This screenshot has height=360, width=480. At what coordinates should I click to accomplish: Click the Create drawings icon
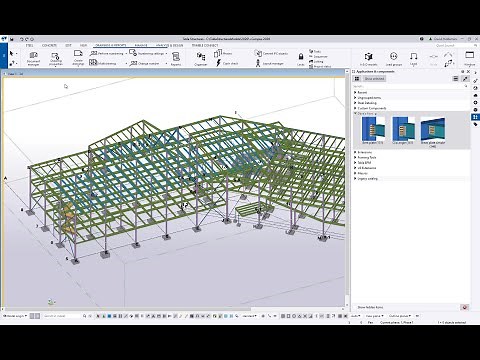click(78, 58)
